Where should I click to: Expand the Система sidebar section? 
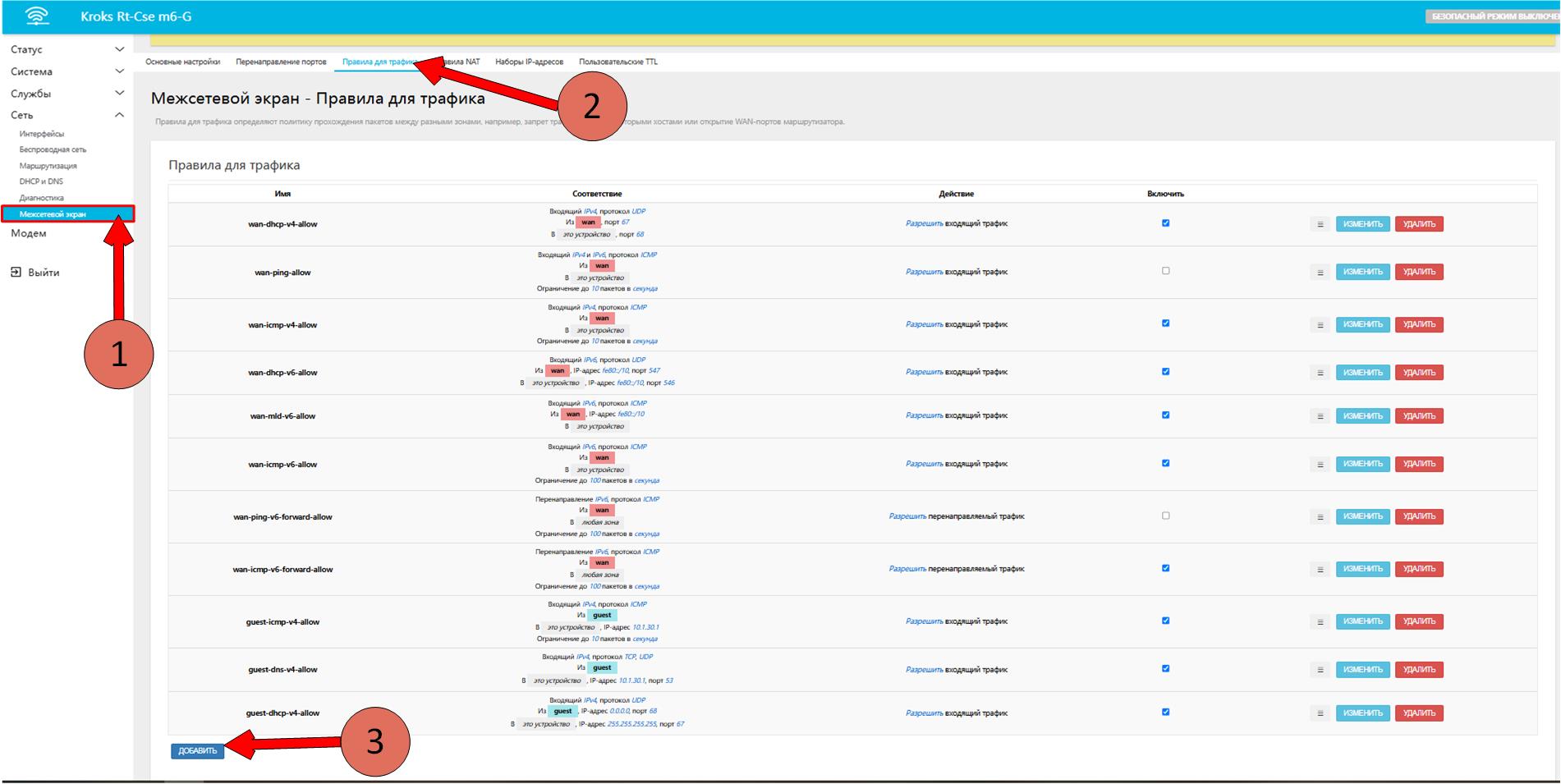66,72
